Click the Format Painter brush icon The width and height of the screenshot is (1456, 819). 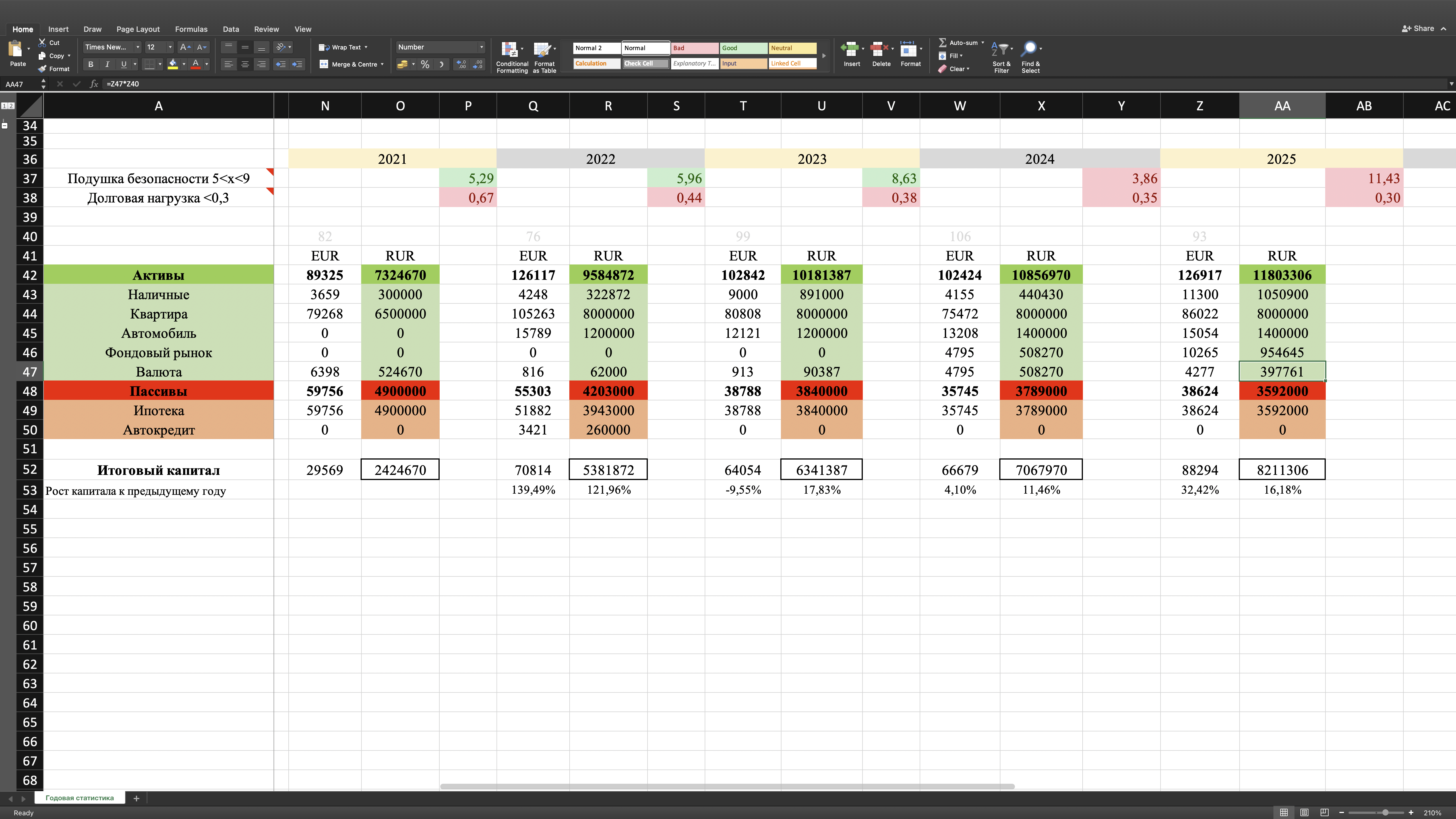point(42,69)
